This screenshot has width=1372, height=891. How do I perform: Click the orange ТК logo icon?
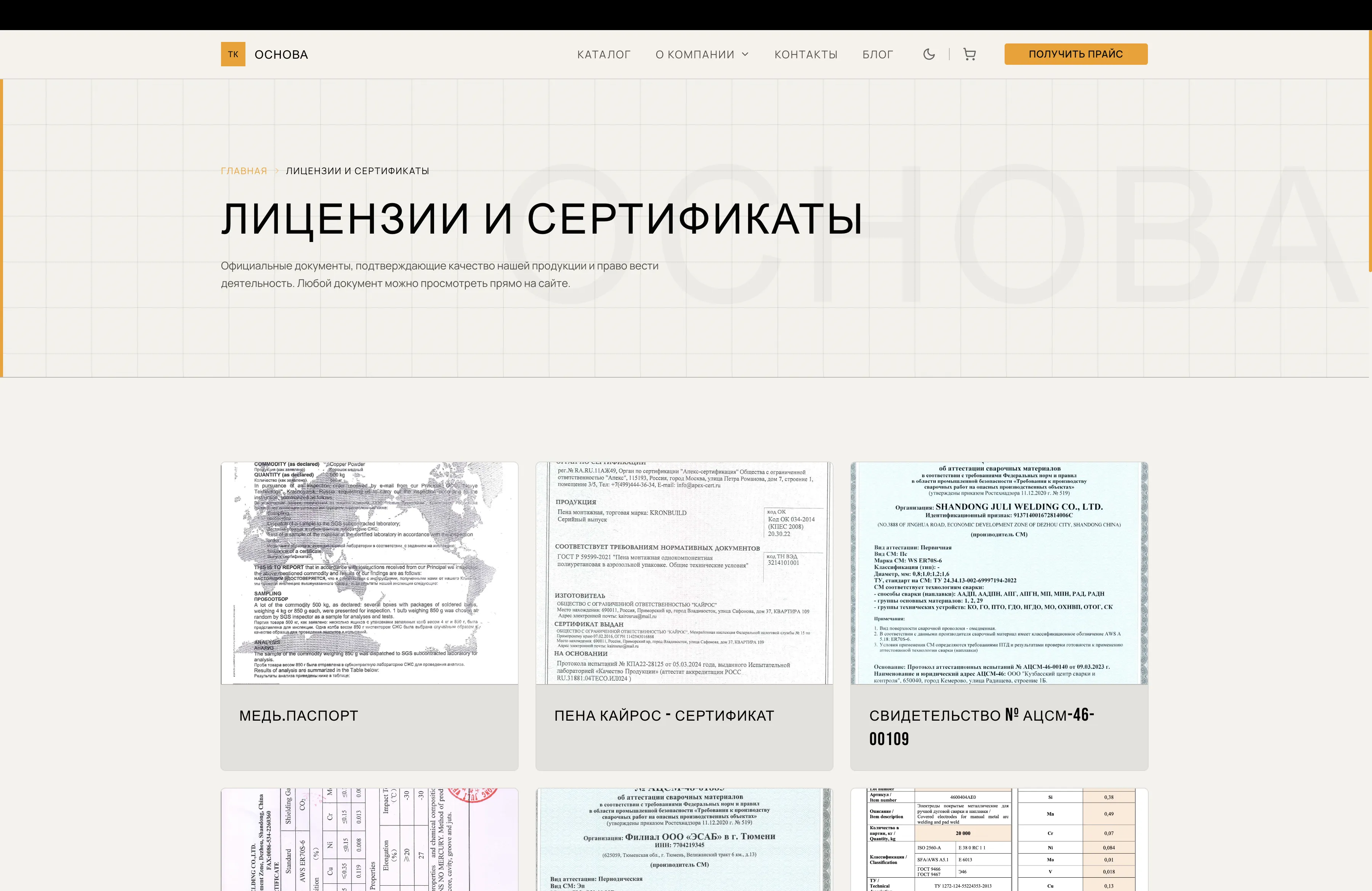point(233,54)
